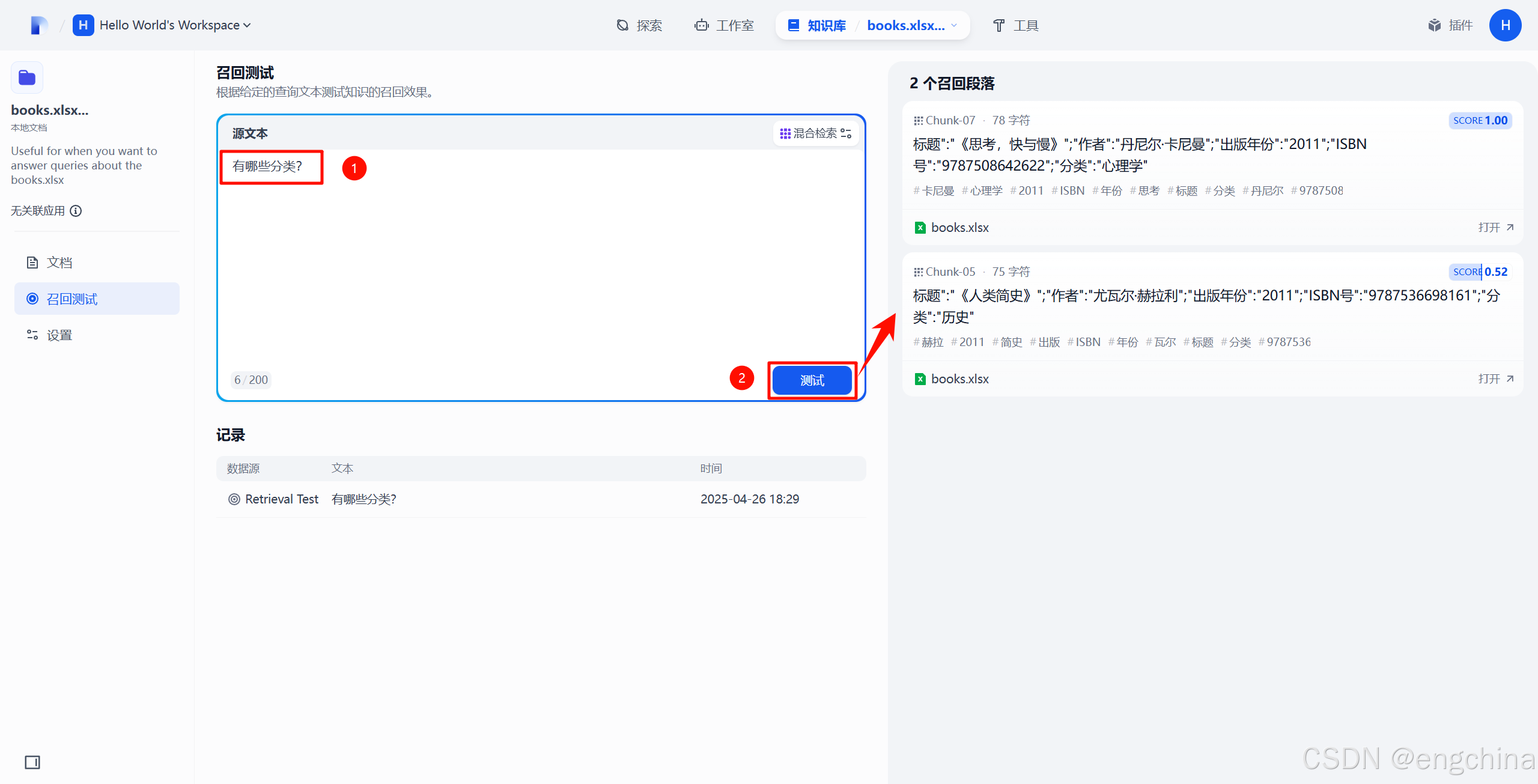
Task: Collapse the sidebar with the bottom-left panel icon
Action: coord(32,762)
